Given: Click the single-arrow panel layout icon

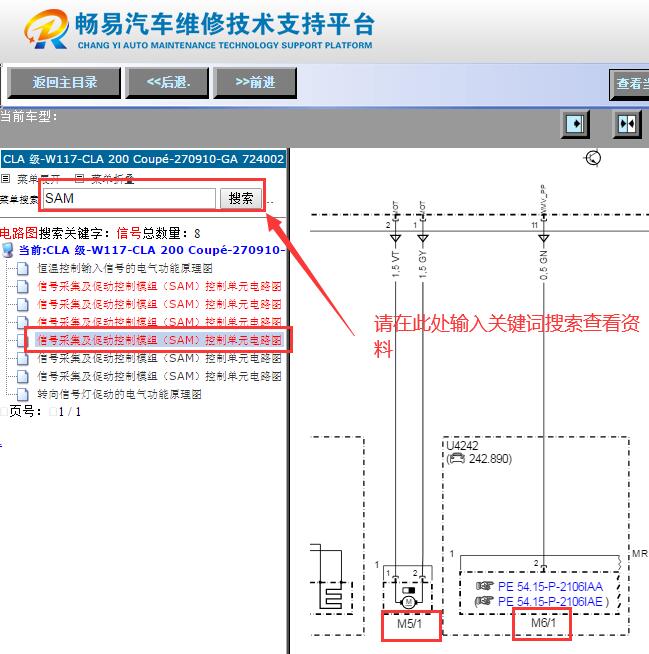Looking at the screenshot, I should (x=575, y=124).
